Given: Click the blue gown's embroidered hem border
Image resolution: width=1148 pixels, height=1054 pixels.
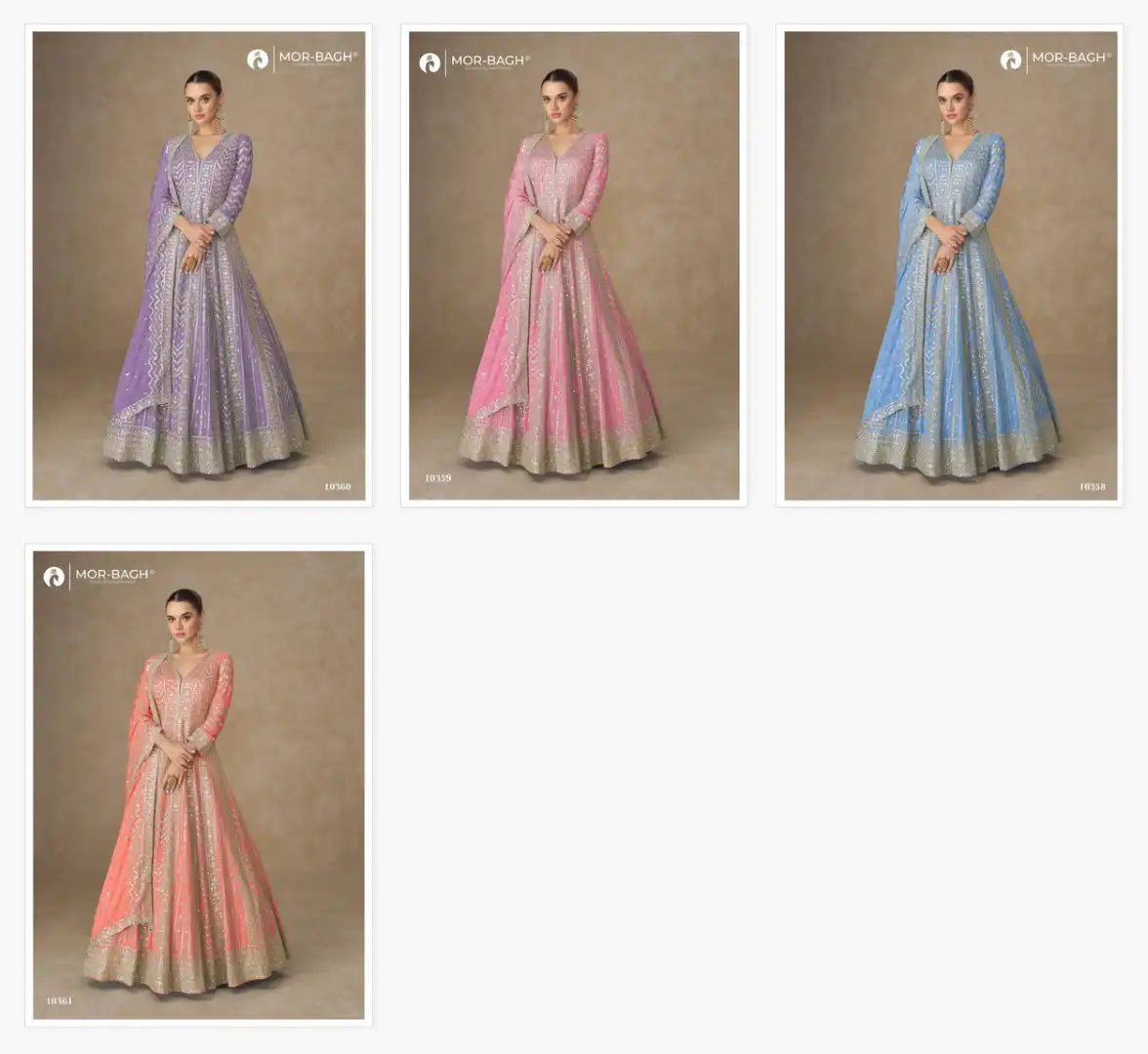Looking at the screenshot, I should (x=957, y=455).
